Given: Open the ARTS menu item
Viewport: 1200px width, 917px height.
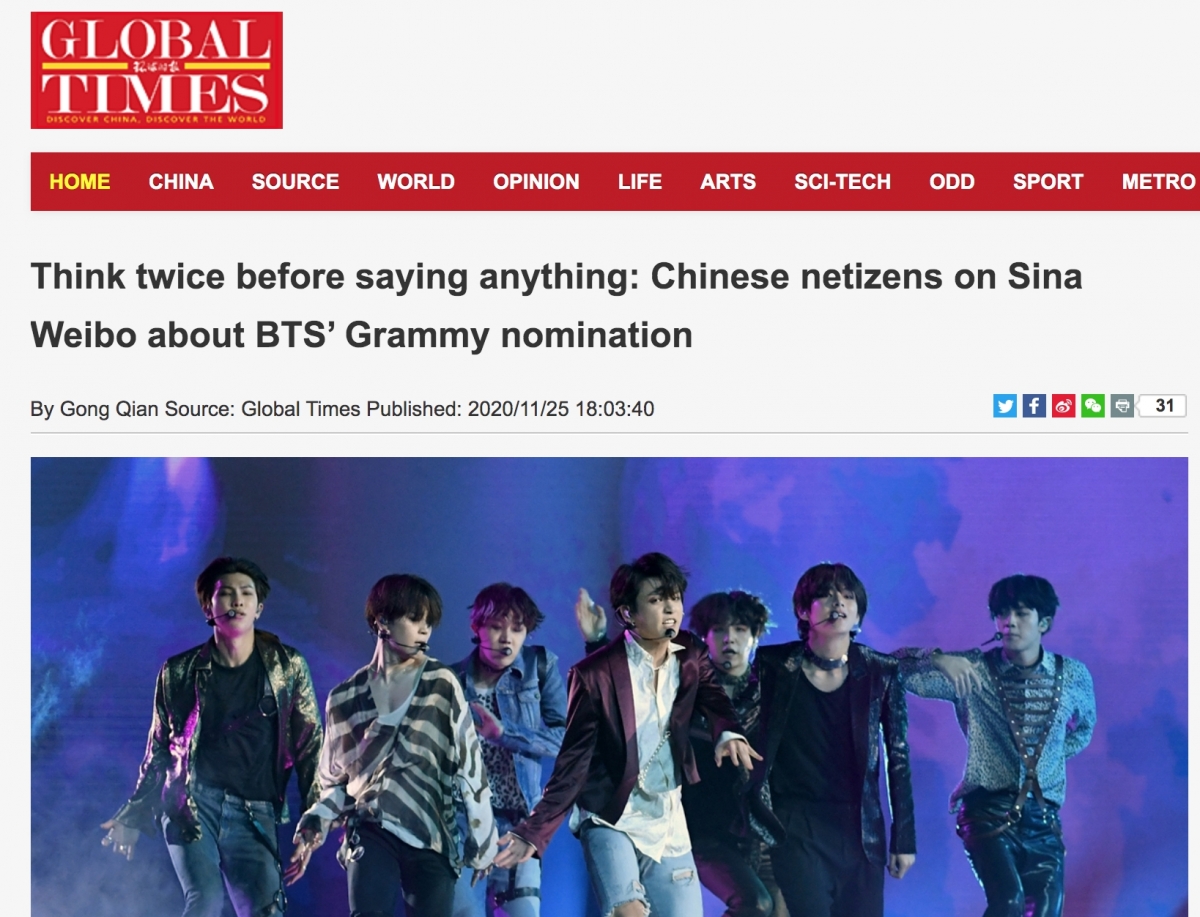Looking at the screenshot, I should [x=728, y=182].
